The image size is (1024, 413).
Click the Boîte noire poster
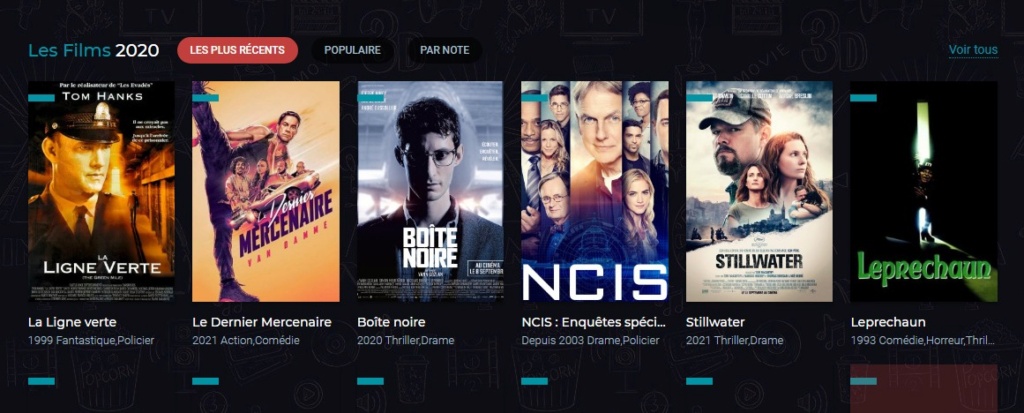(x=430, y=191)
